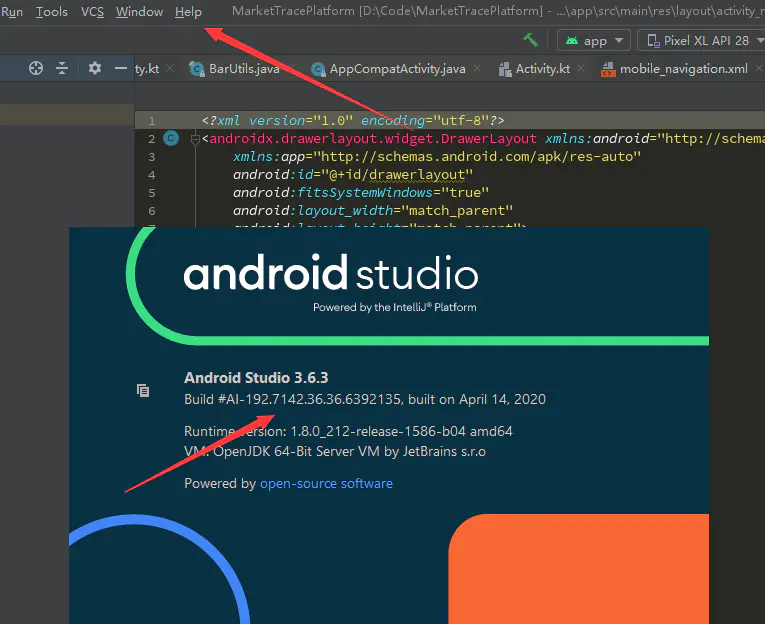Click the Powered by the IntelliJ Platform text

pyautogui.click(x=395, y=307)
